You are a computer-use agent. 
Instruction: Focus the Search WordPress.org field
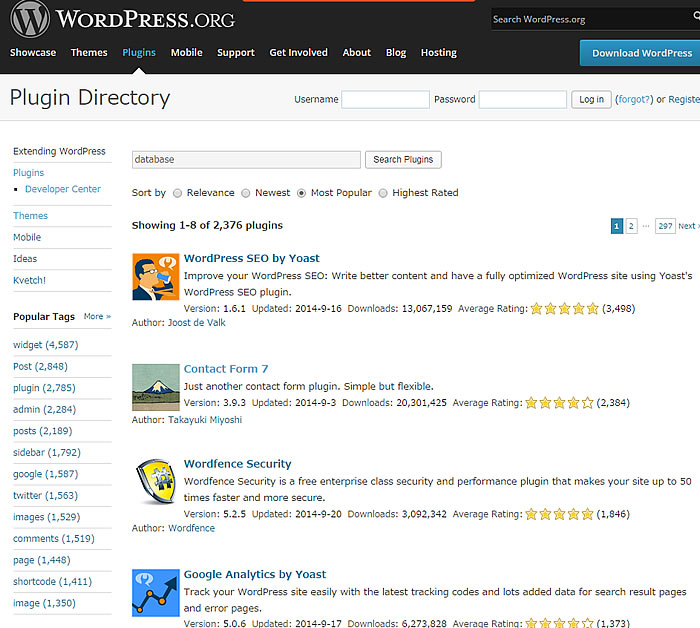click(x=596, y=19)
